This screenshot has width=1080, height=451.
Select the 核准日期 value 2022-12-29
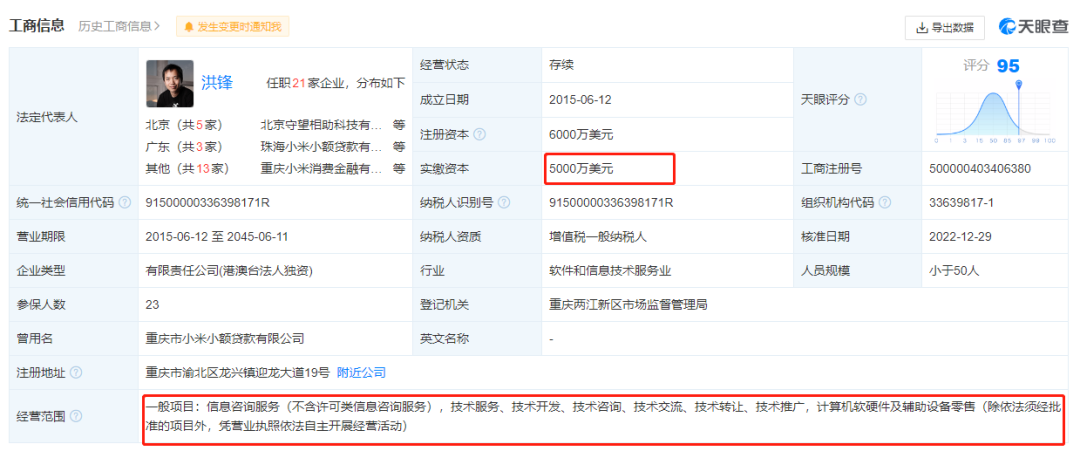[960, 237]
